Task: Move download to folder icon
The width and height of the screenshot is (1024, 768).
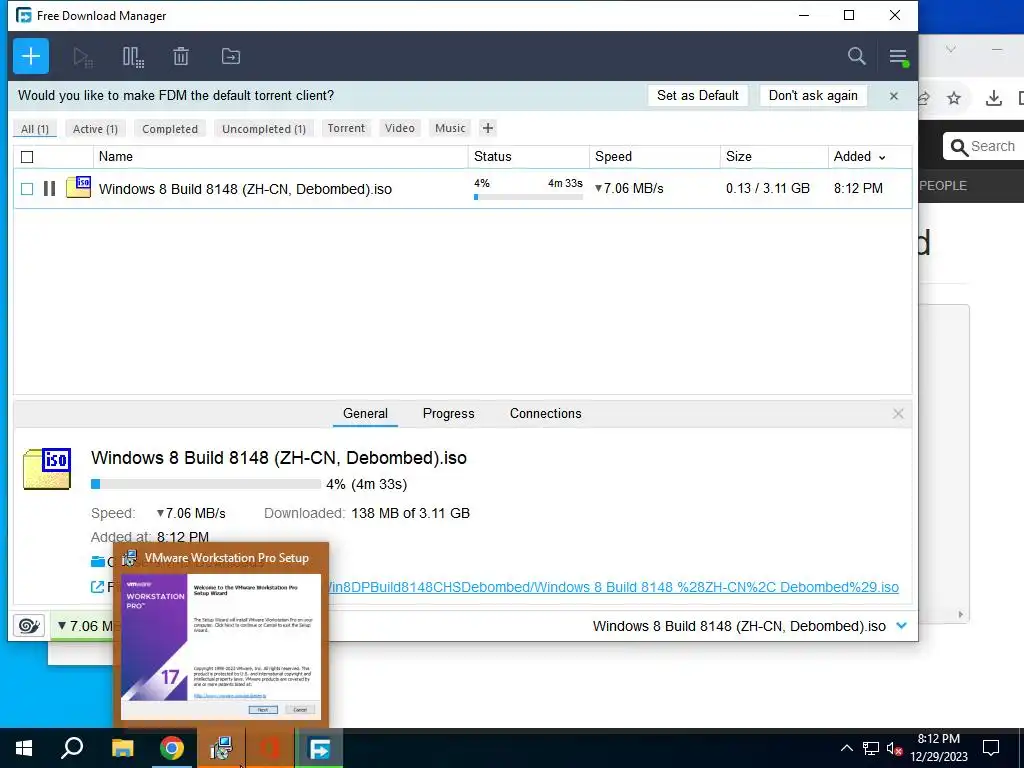Action: (231, 56)
